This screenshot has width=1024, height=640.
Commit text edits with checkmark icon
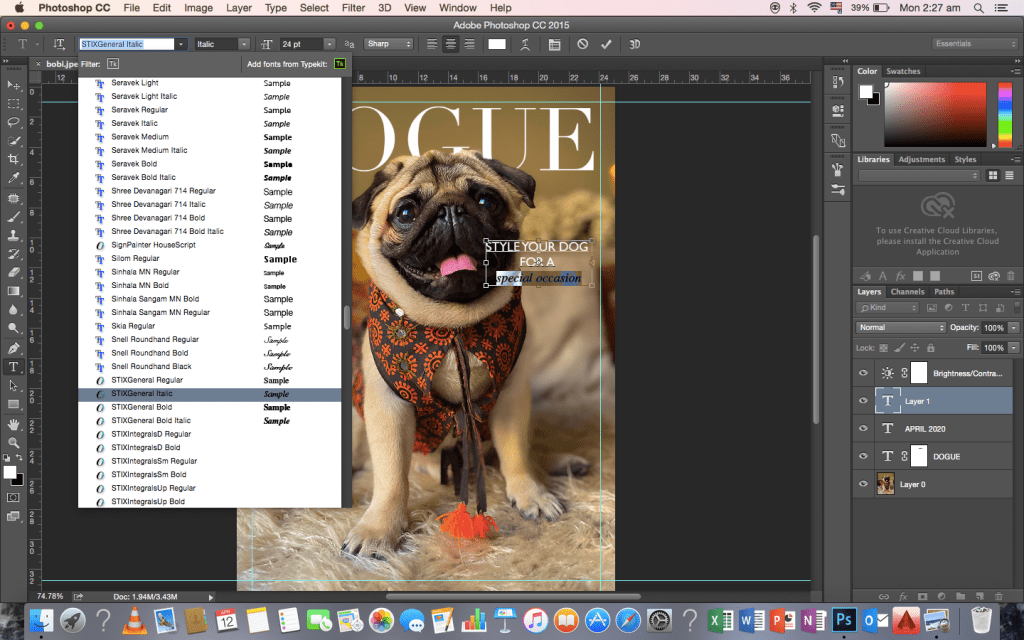tap(605, 44)
